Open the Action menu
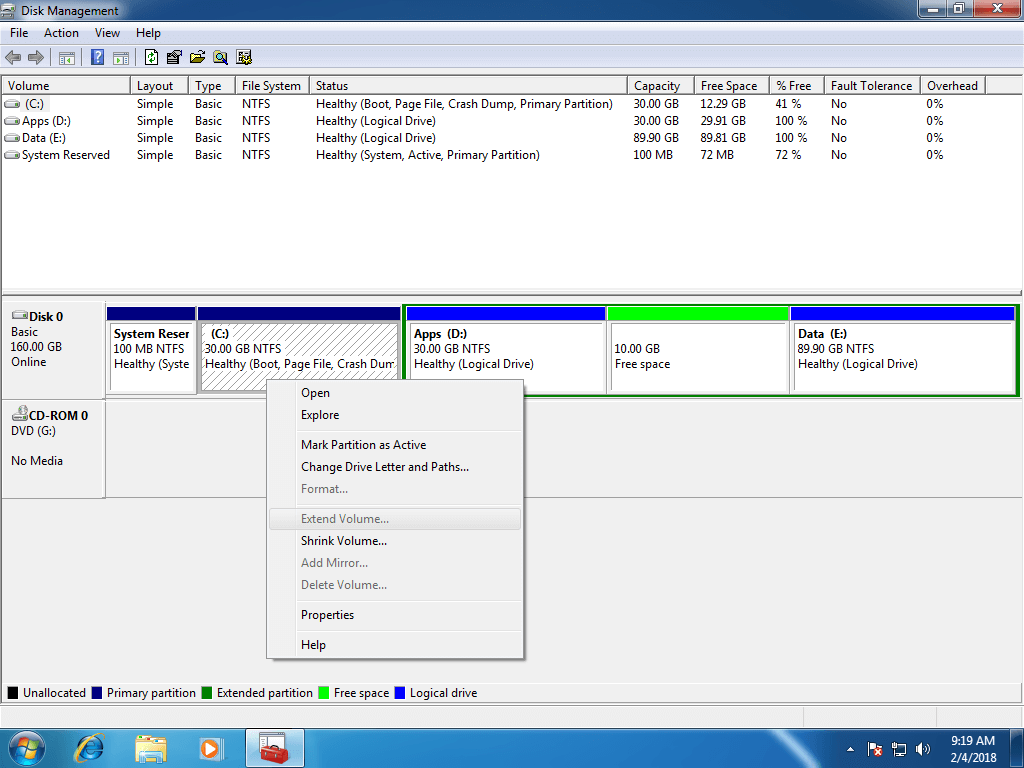 (x=61, y=33)
